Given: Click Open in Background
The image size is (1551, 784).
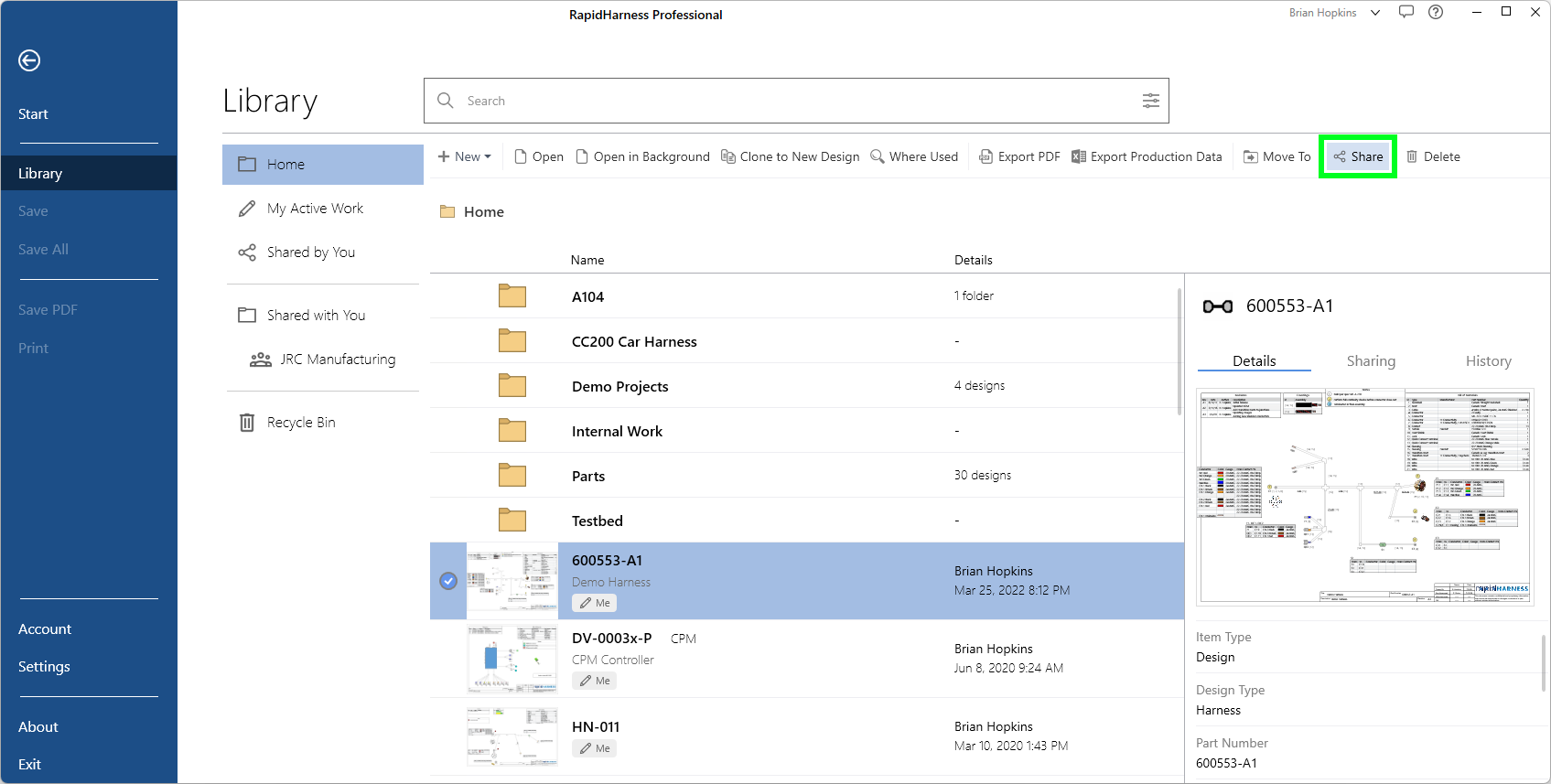Looking at the screenshot, I should tap(642, 156).
